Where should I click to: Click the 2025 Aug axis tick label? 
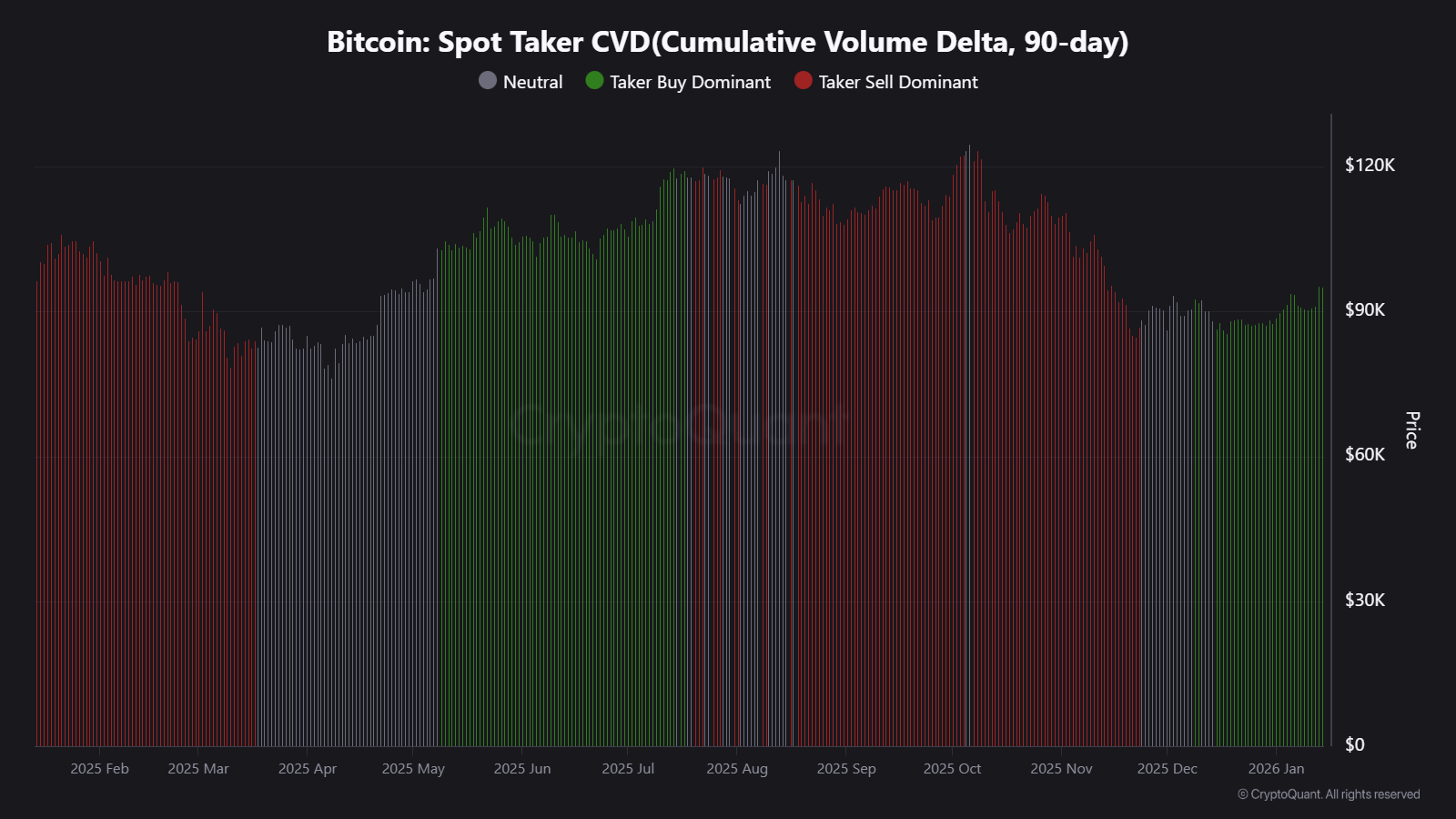736,769
